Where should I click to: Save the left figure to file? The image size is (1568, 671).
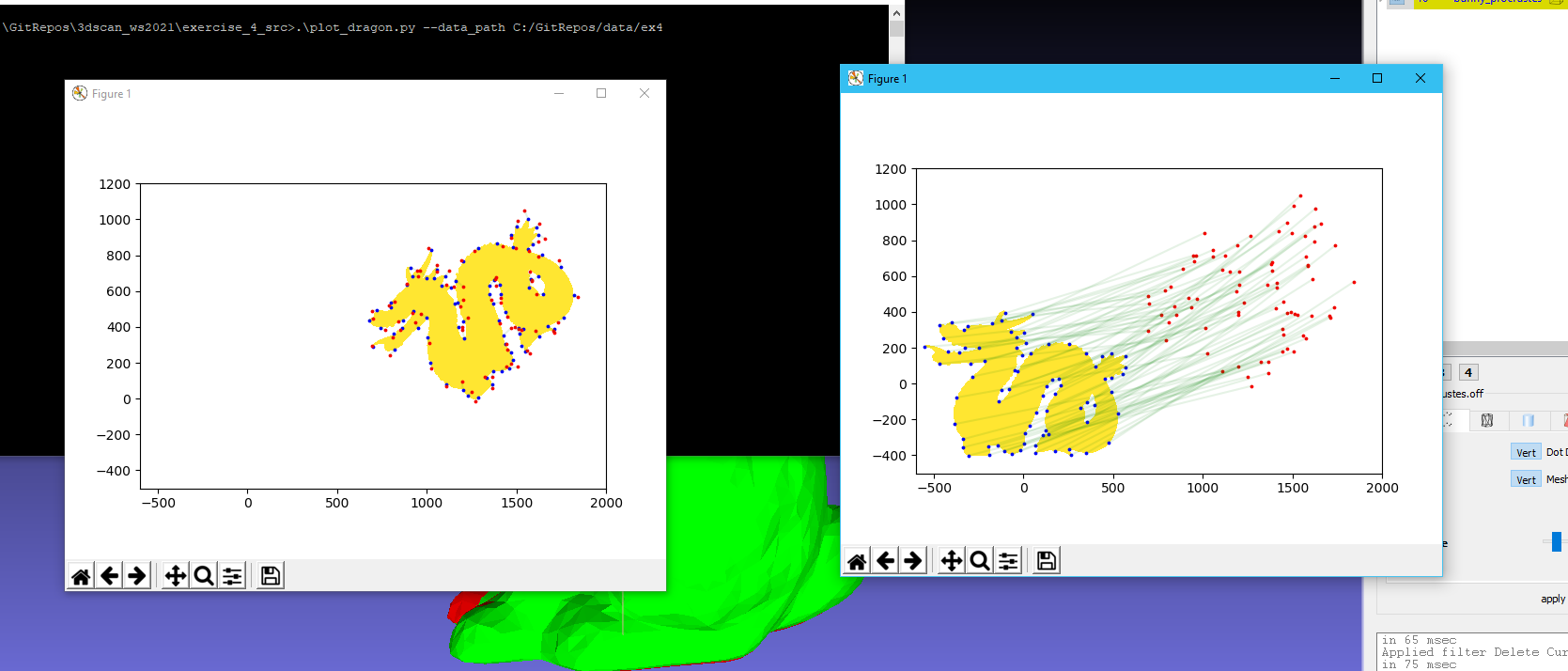click(271, 575)
